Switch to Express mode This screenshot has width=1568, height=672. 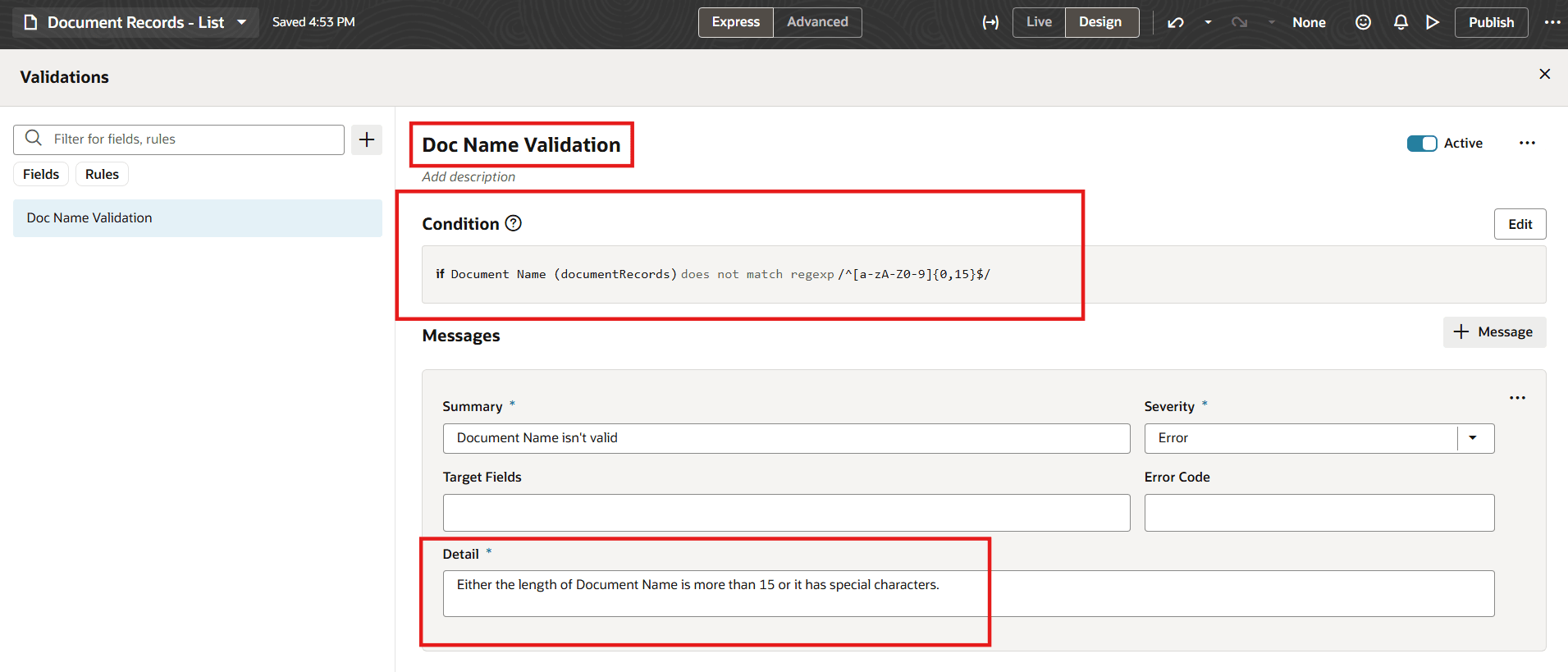[736, 22]
